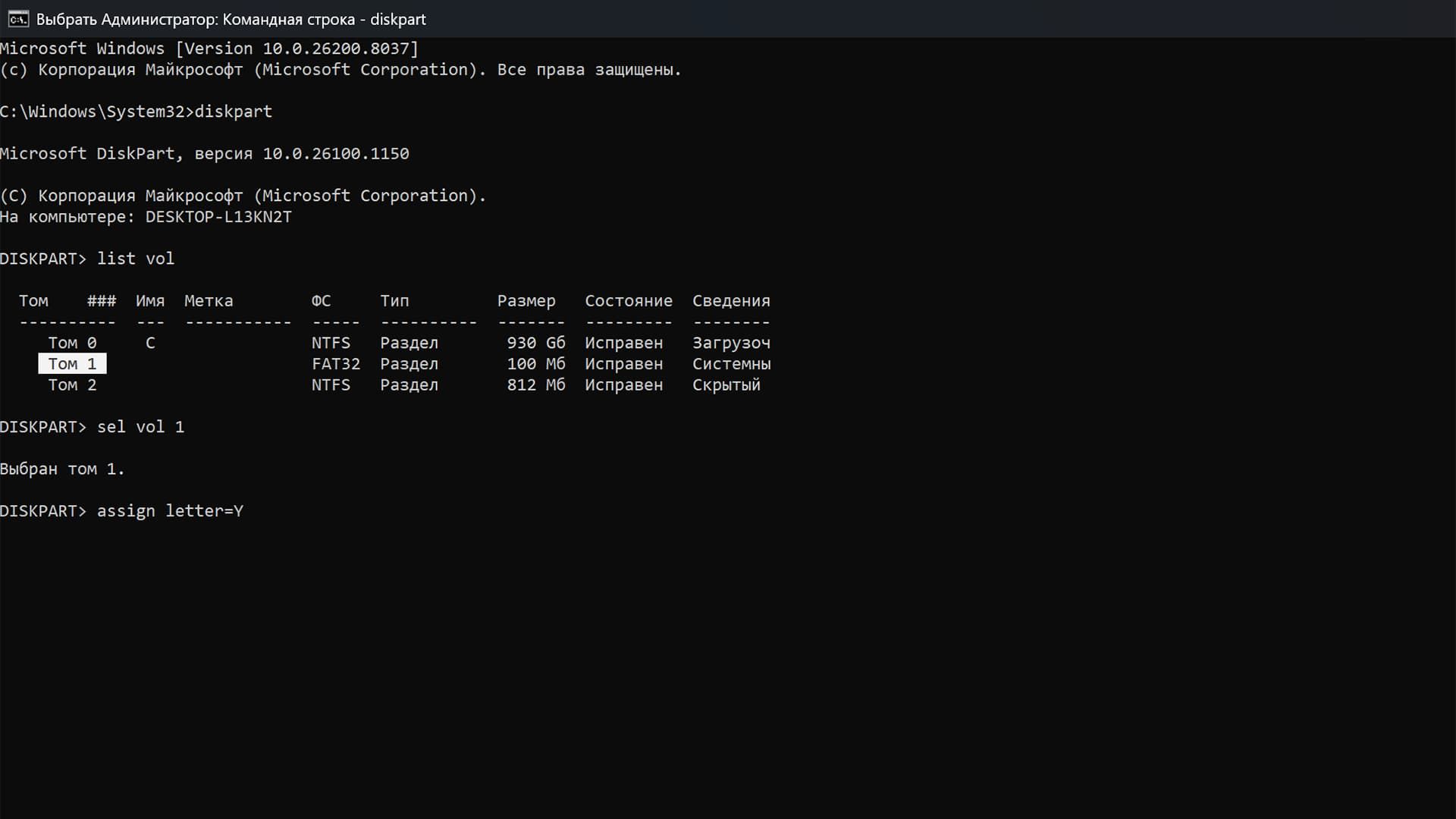Click the "Выбран том 1." confirmation message
Viewport: 1456px width, 819px height.
coord(62,469)
